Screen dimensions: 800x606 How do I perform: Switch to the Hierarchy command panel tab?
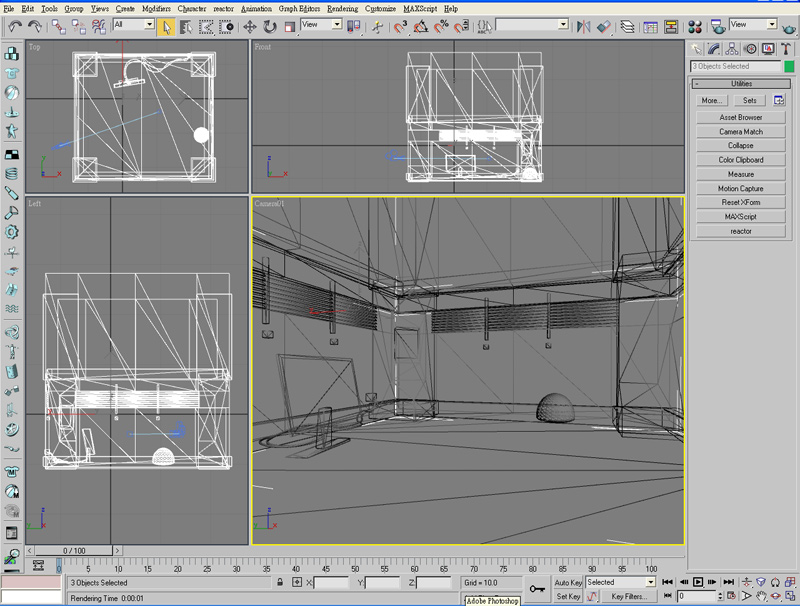(x=732, y=49)
